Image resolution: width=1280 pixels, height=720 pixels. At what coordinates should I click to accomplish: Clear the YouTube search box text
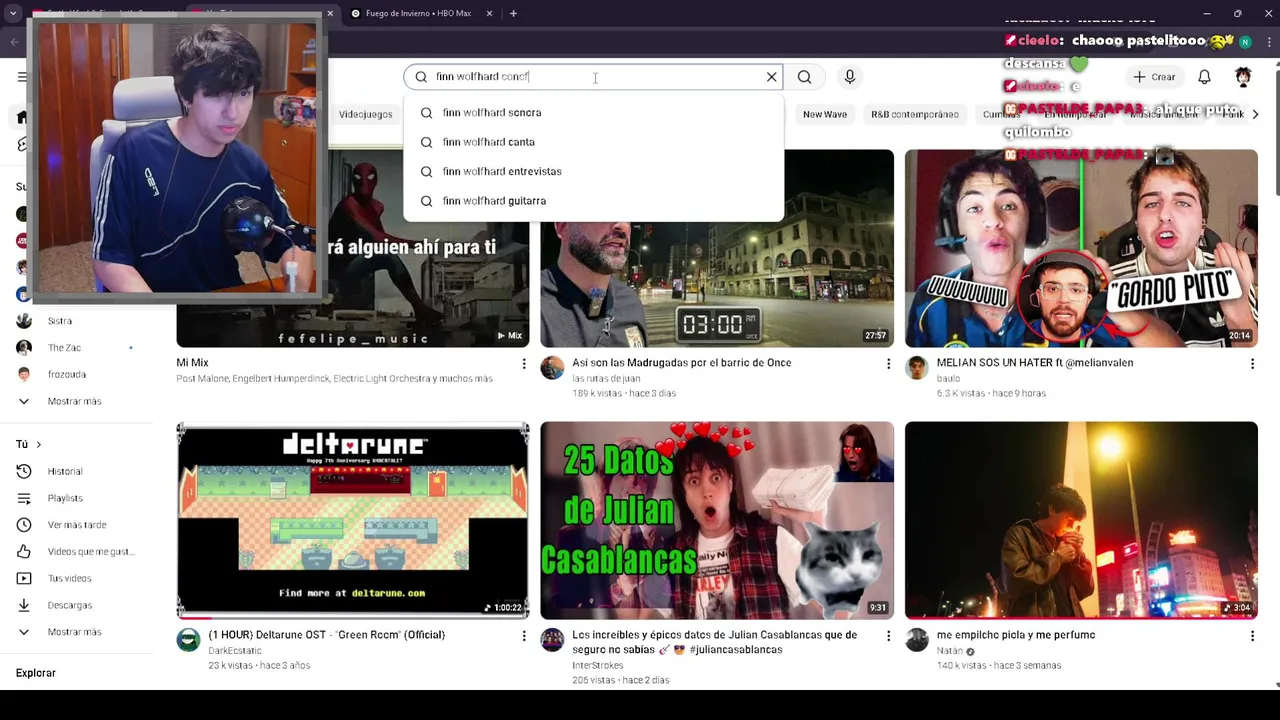click(x=771, y=77)
